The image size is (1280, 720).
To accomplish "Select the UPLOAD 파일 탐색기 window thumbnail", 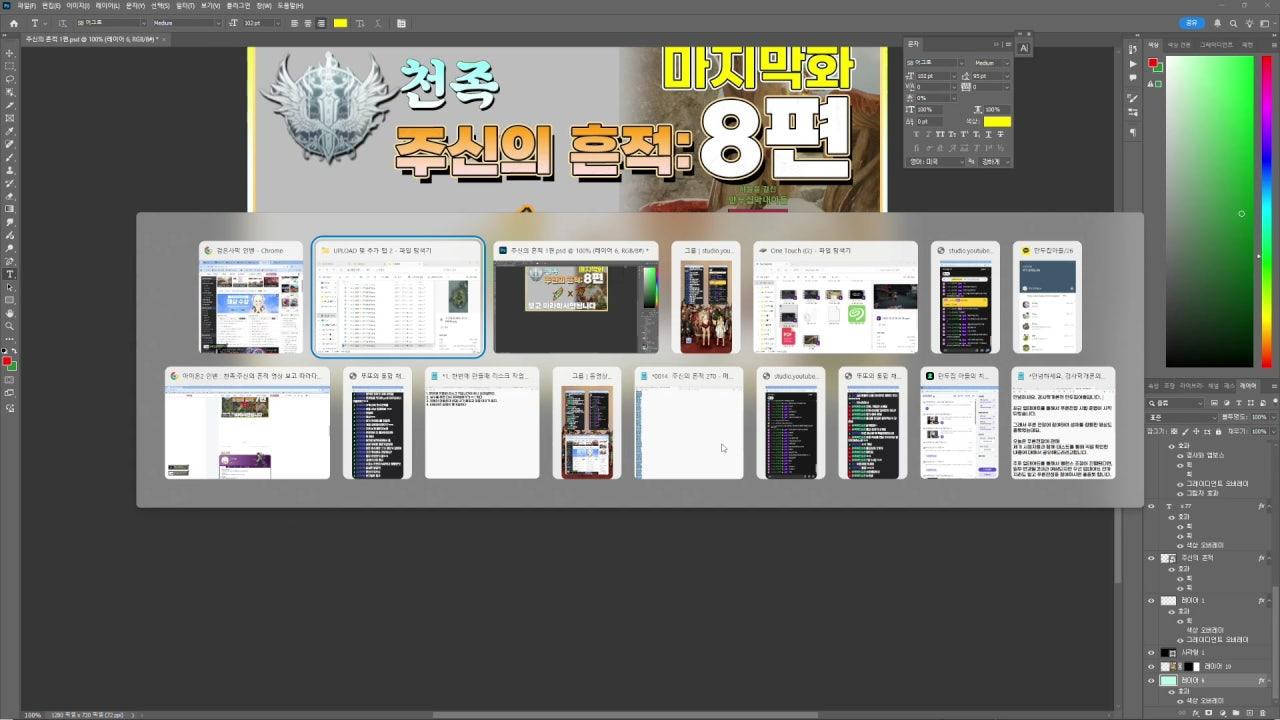I will 397,297.
